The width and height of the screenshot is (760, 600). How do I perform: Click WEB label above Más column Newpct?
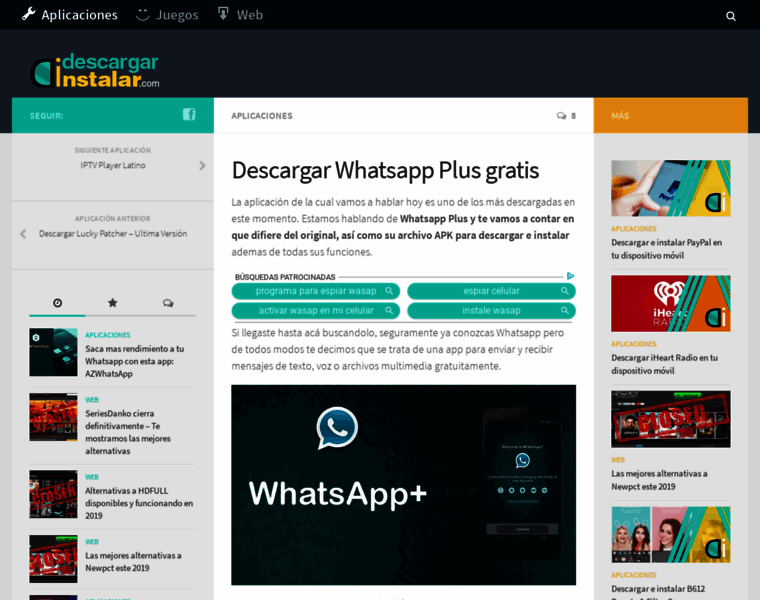tap(618, 460)
